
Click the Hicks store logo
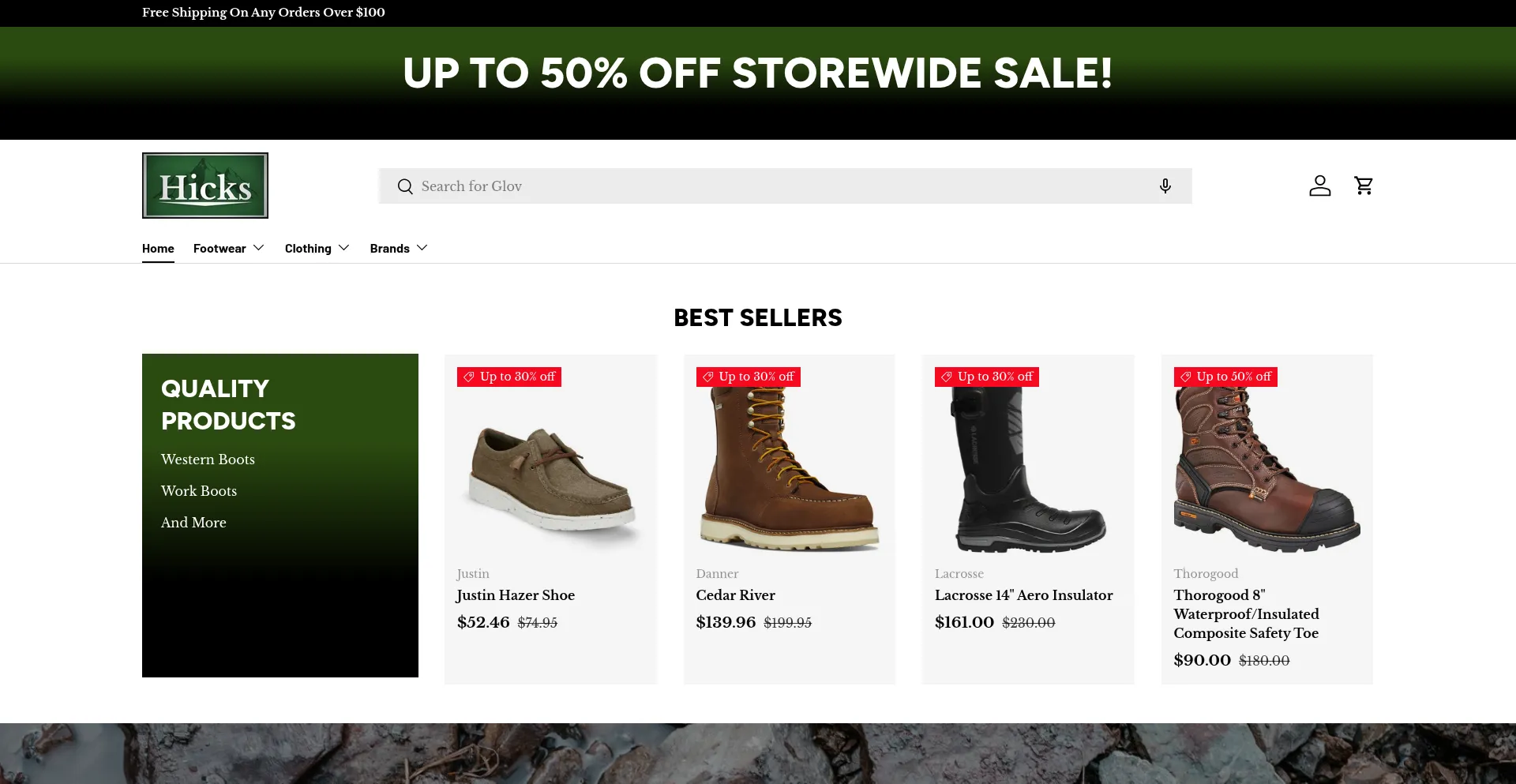(x=205, y=186)
